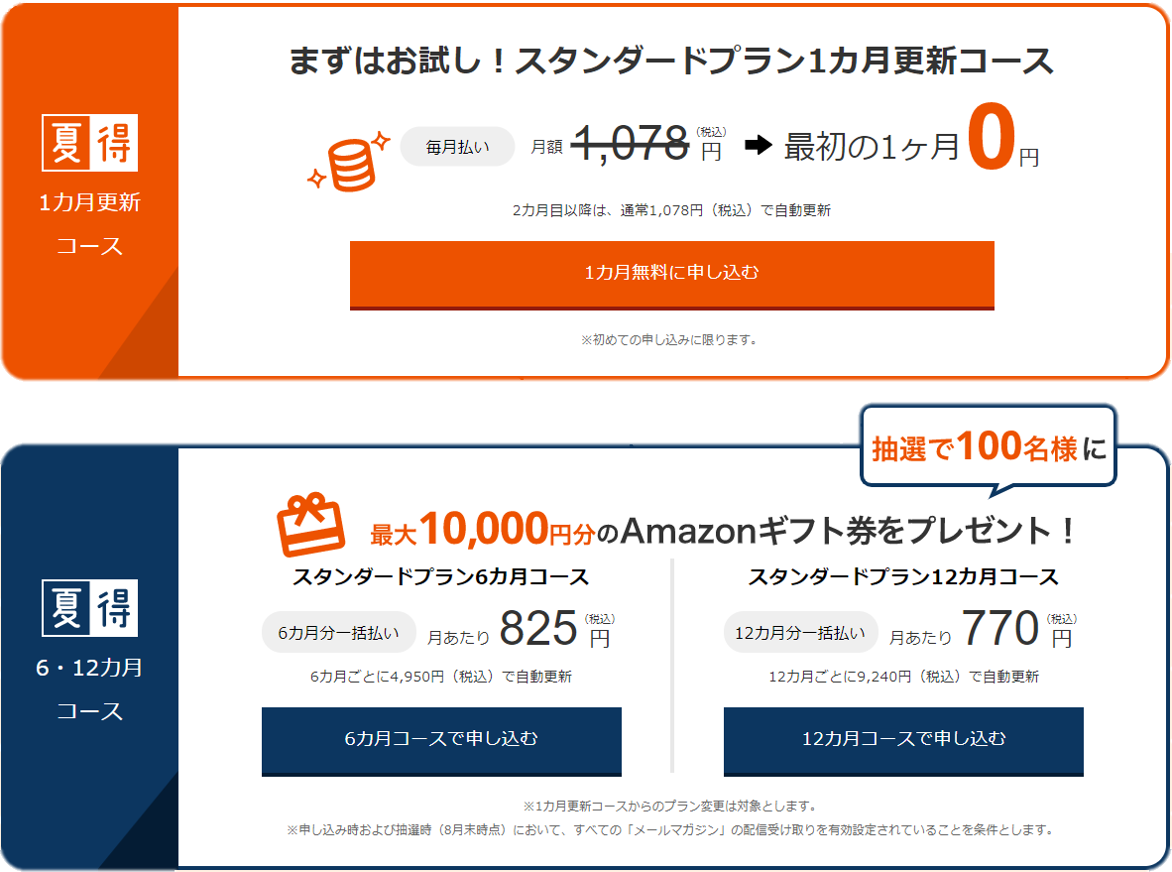Viewport: 1172px width, 872px height.
Task: Select the '6カ月分一括払い' pill label
Action: point(338,632)
